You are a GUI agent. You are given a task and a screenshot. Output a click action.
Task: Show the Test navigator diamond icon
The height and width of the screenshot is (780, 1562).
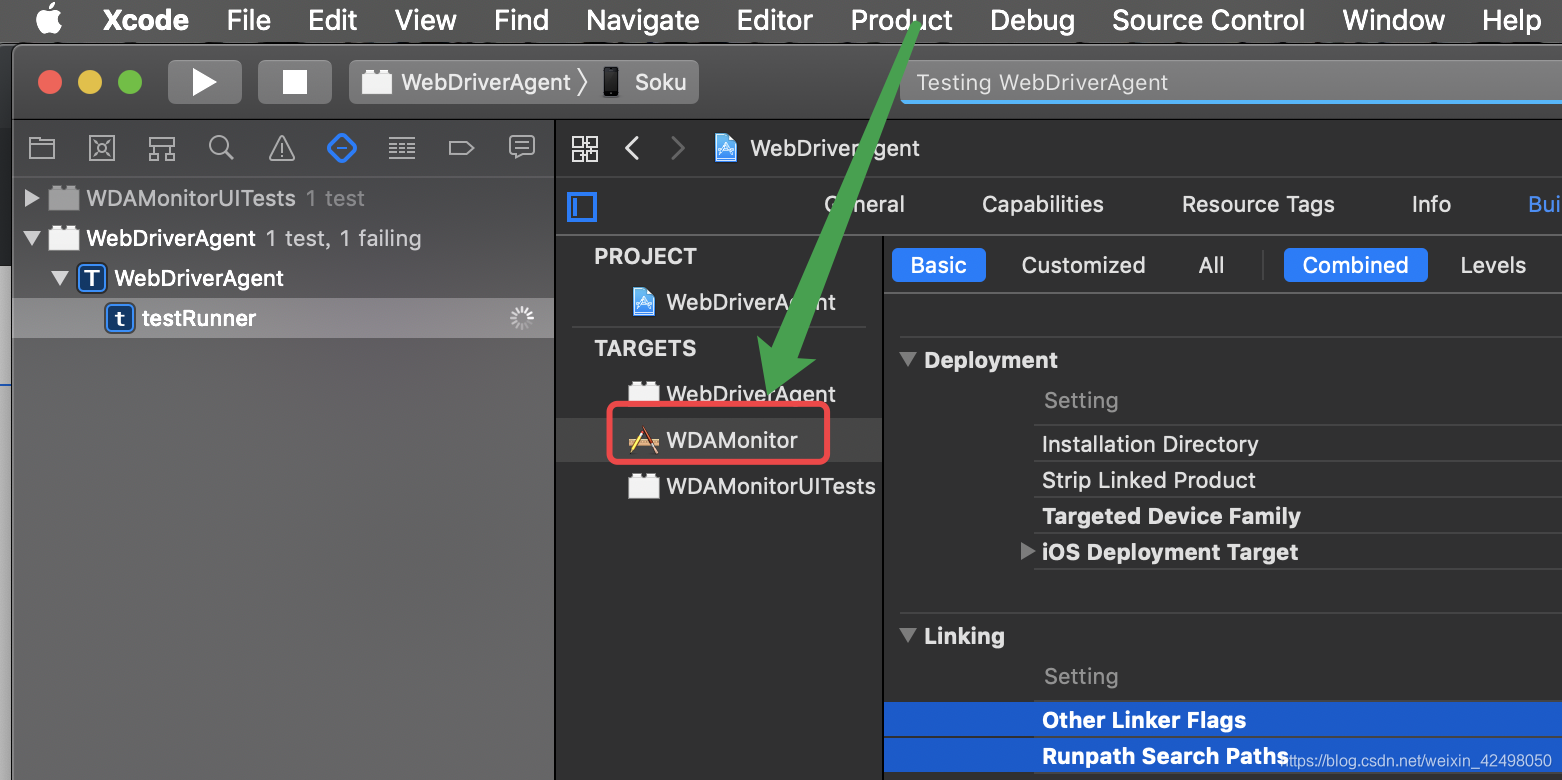pos(342,149)
